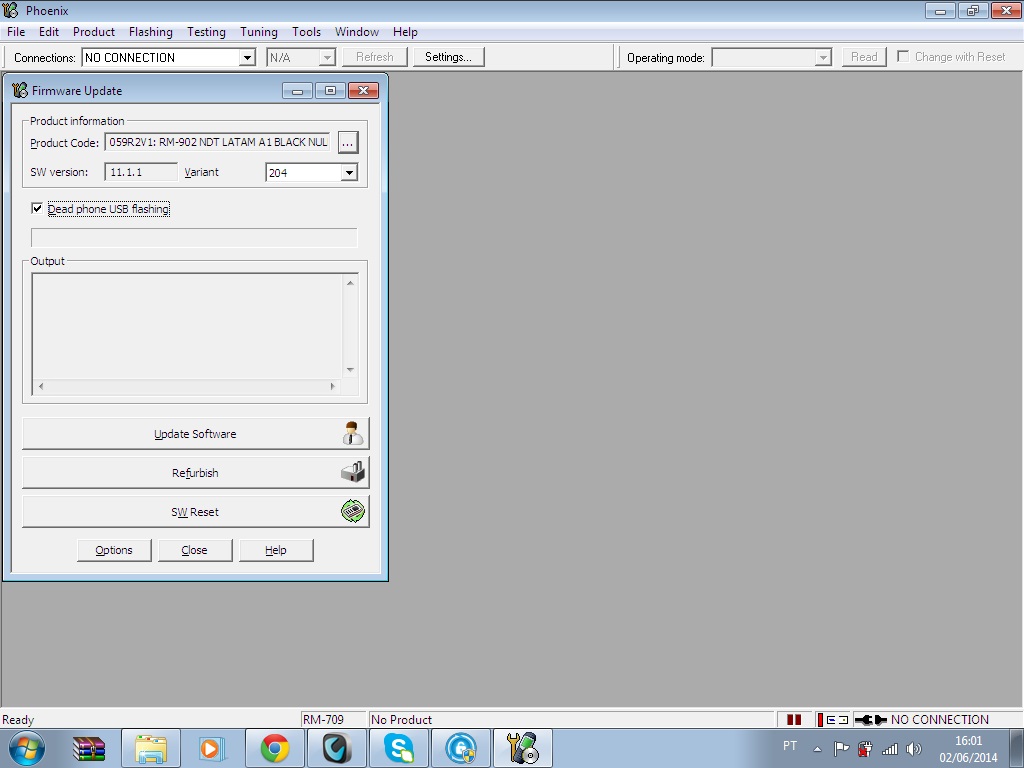Screen dimensions: 1024x768
Task: Open the Windows Start orb
Action: pyautogui.click(x=26, y=748)
